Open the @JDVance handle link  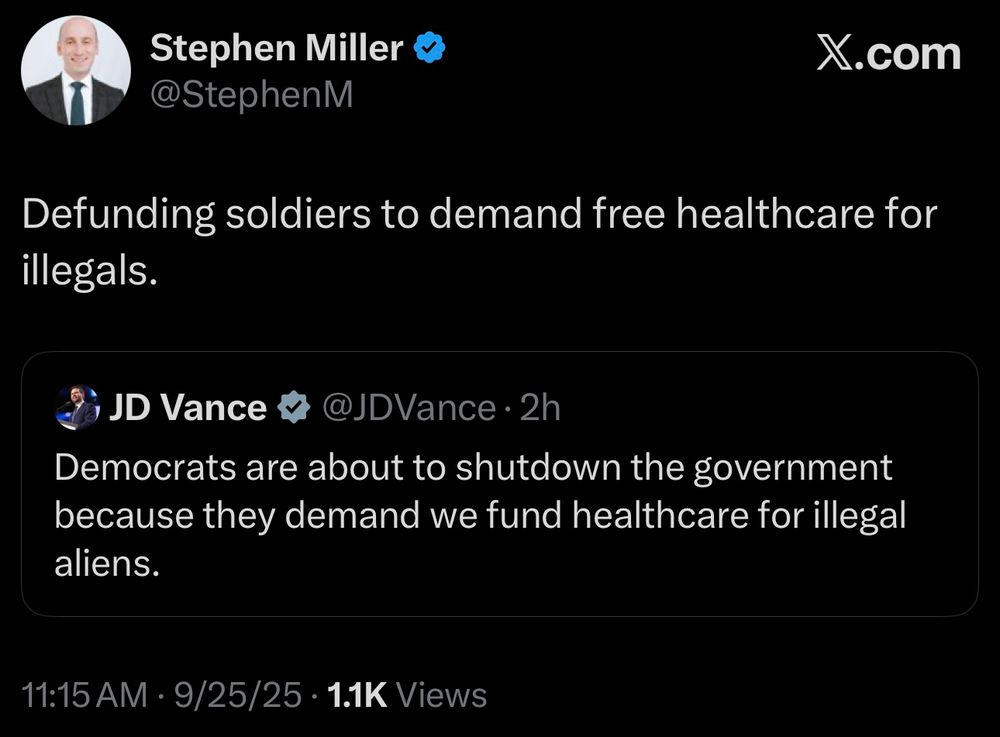click(x=407, y=408)
